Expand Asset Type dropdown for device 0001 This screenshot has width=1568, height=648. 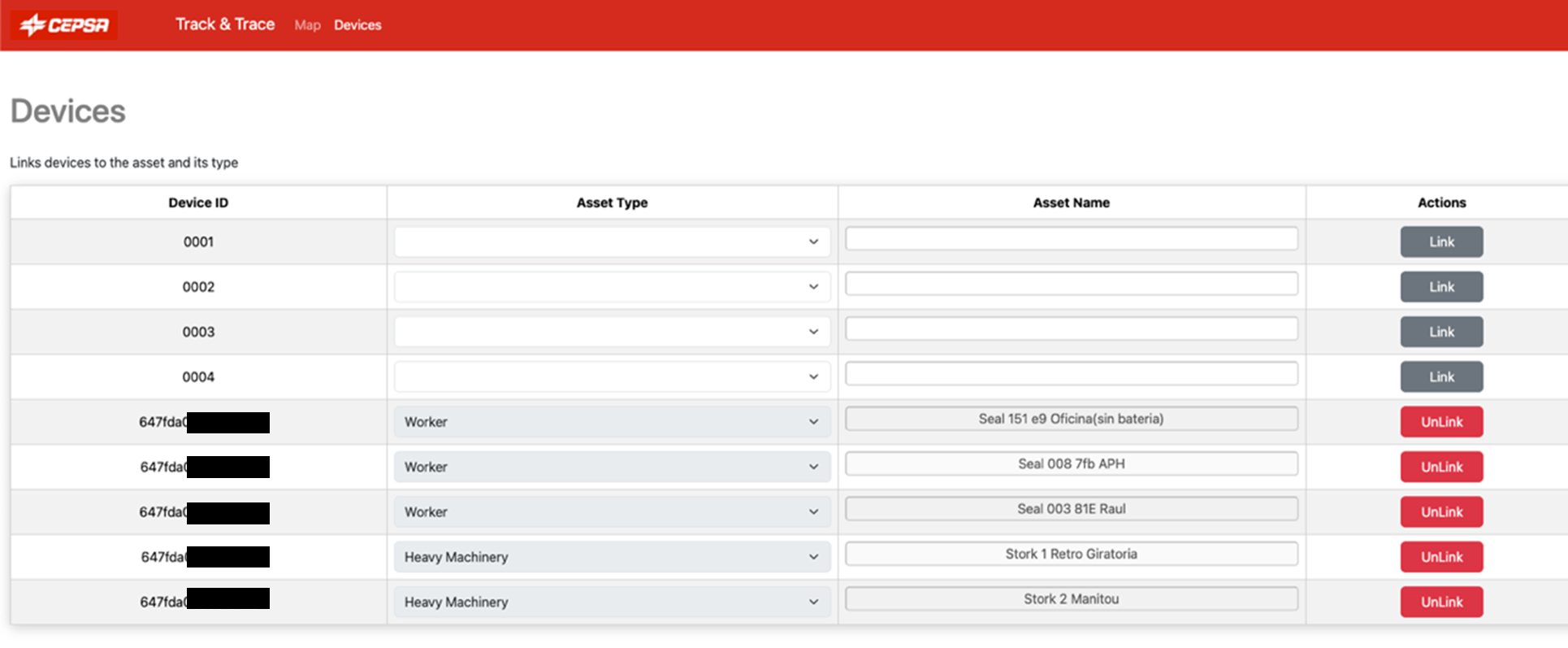pyautogui.click(x=612, y=241)
